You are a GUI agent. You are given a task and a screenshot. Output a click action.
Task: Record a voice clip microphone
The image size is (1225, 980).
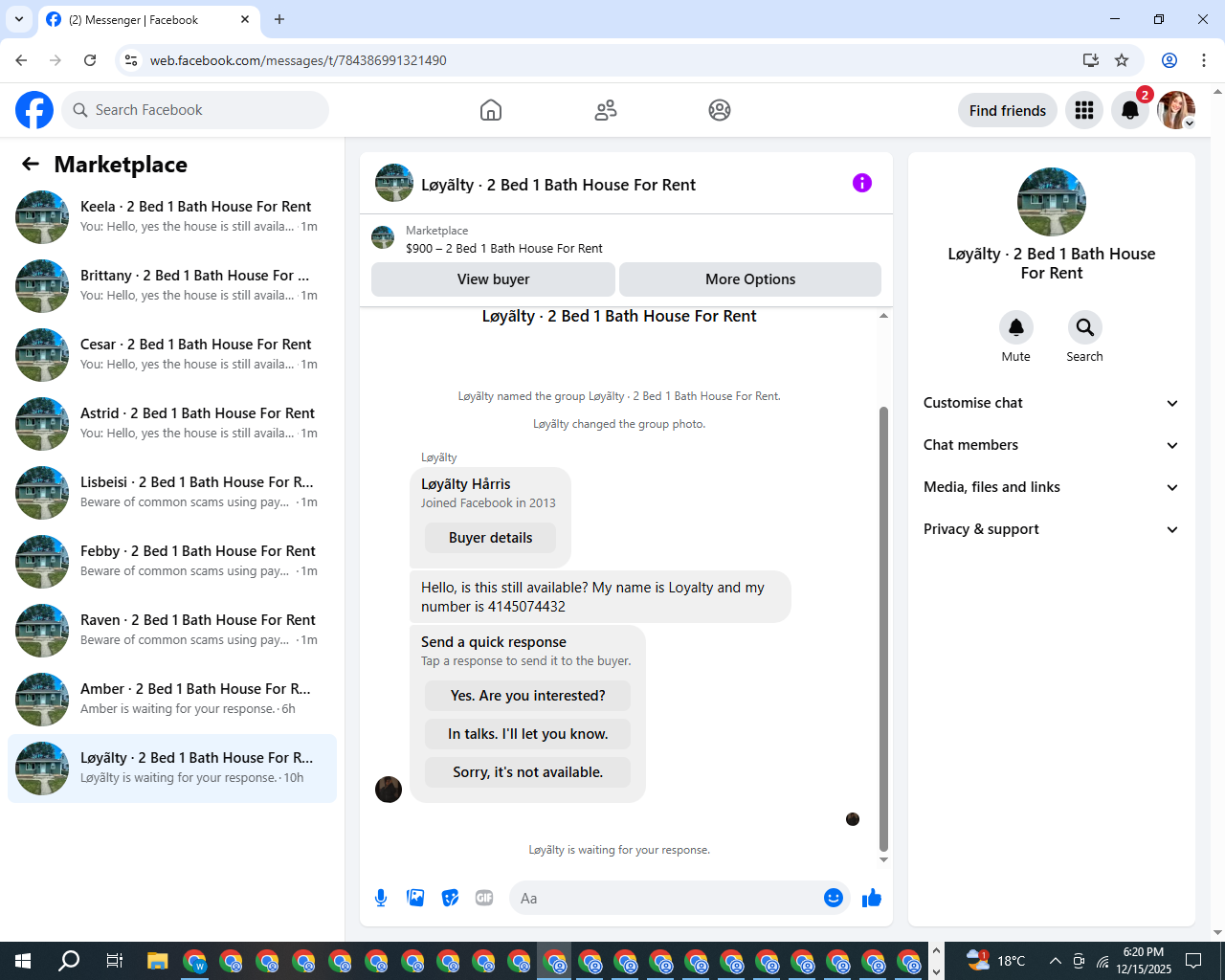(x=381, y=898)
